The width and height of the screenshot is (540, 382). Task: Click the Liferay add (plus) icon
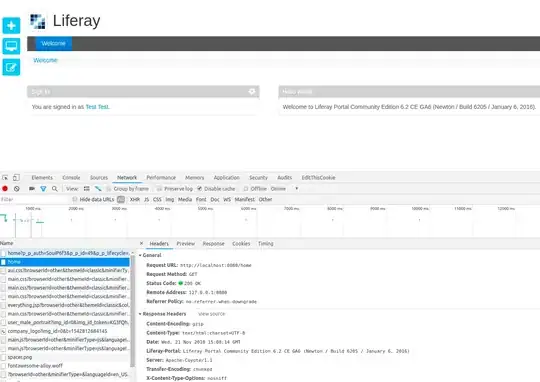11,25
